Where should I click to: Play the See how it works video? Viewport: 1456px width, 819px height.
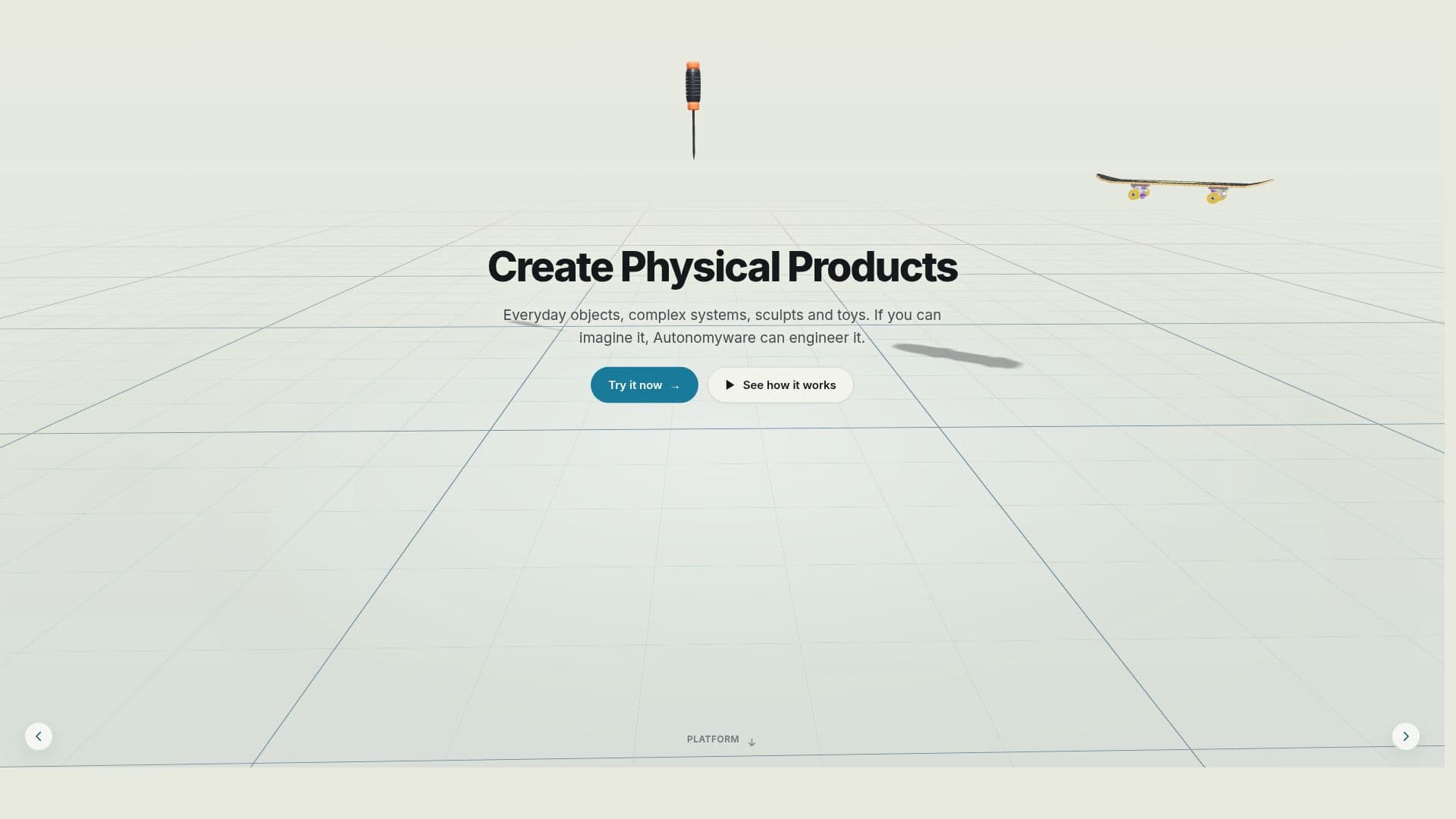(780, 385)
